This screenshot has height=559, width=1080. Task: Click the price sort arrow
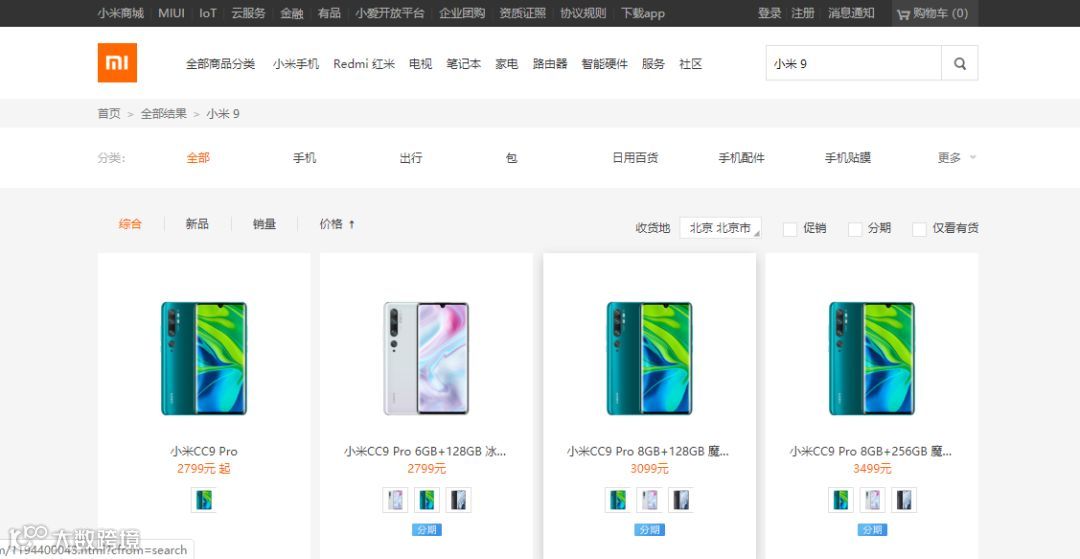(351, 224)
